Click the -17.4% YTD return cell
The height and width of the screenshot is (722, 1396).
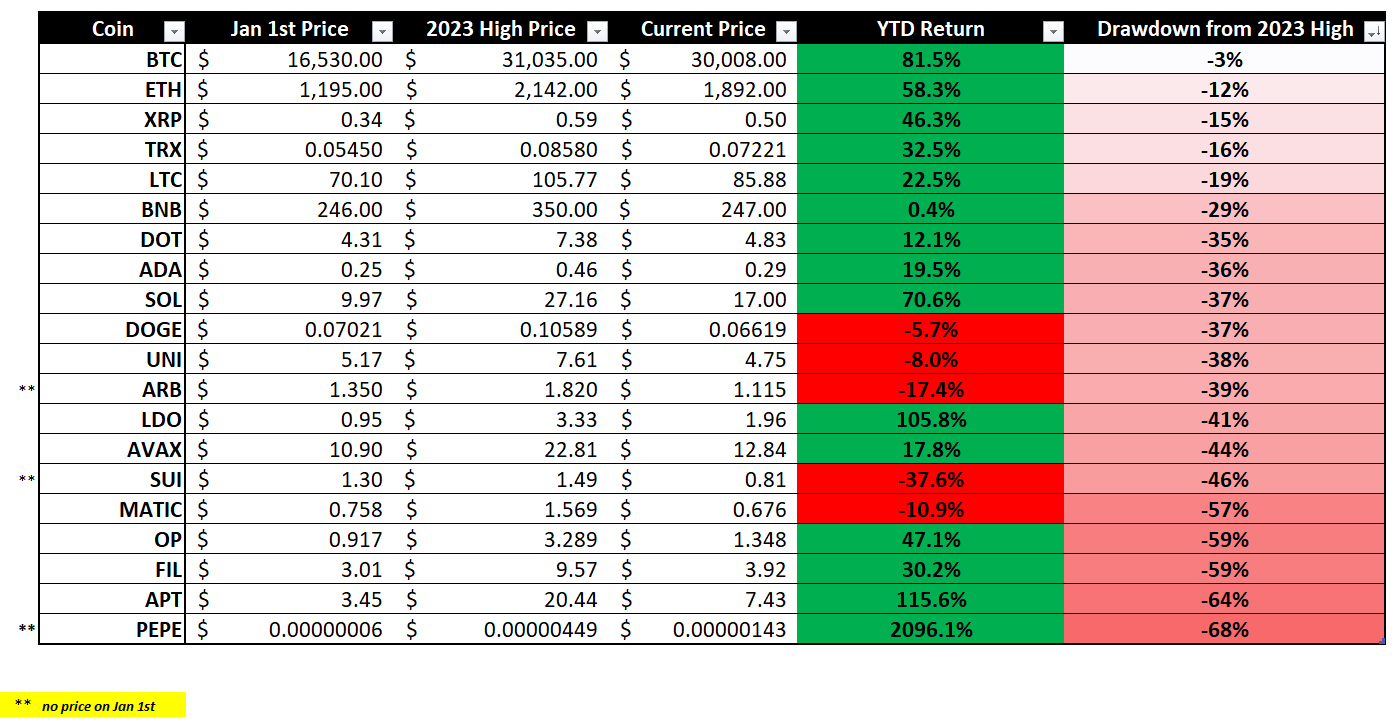(x=931, y=390)
